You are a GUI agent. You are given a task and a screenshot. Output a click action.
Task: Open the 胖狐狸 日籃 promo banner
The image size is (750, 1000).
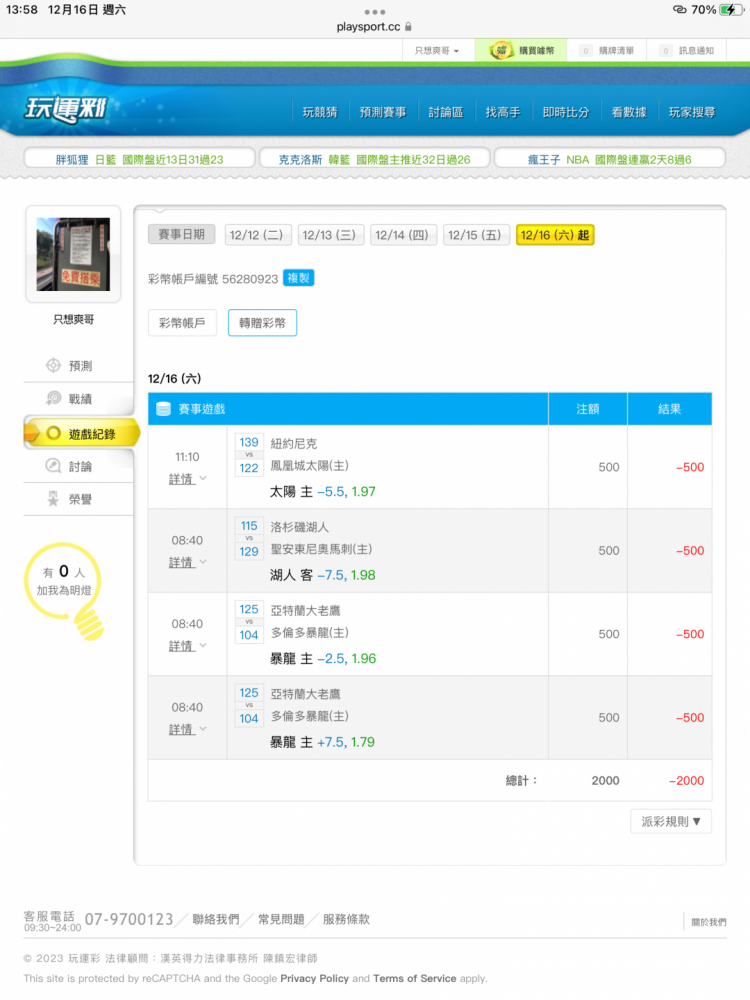point(140,159)
